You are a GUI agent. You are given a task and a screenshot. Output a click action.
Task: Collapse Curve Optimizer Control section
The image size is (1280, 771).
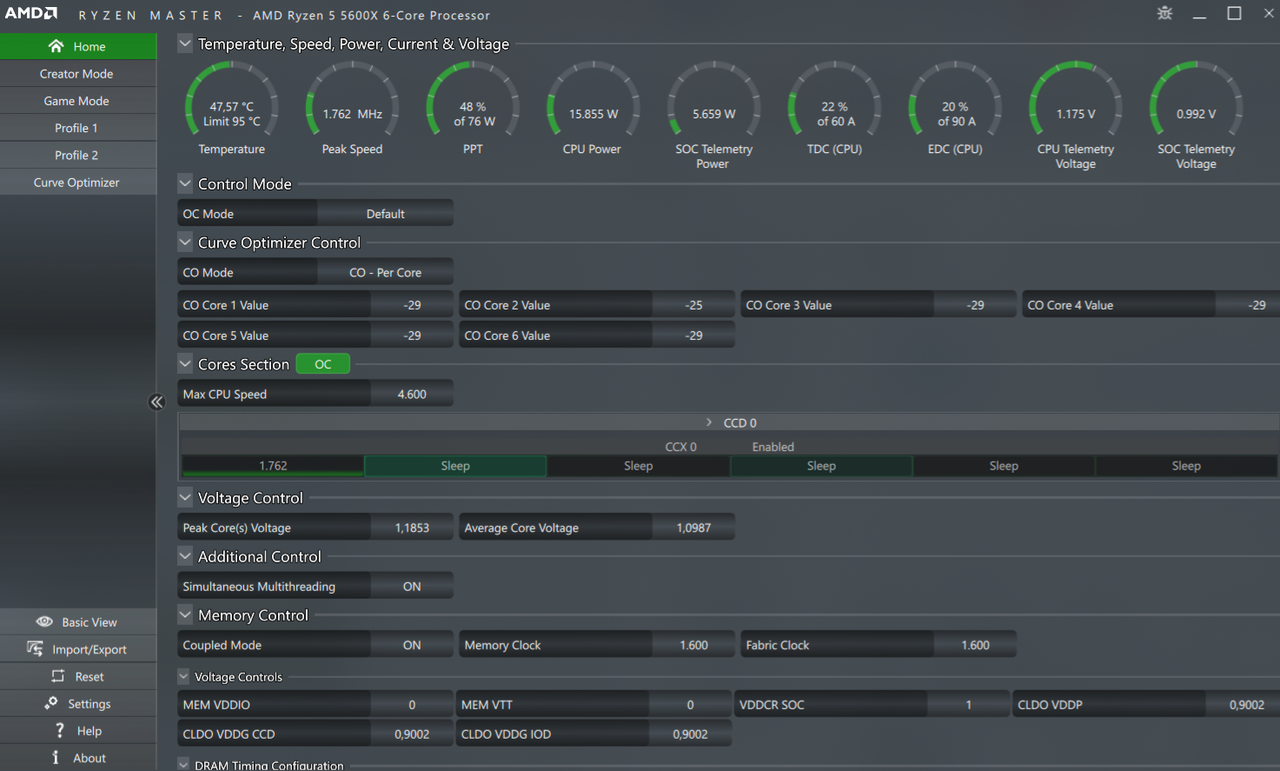pos(185,242)
